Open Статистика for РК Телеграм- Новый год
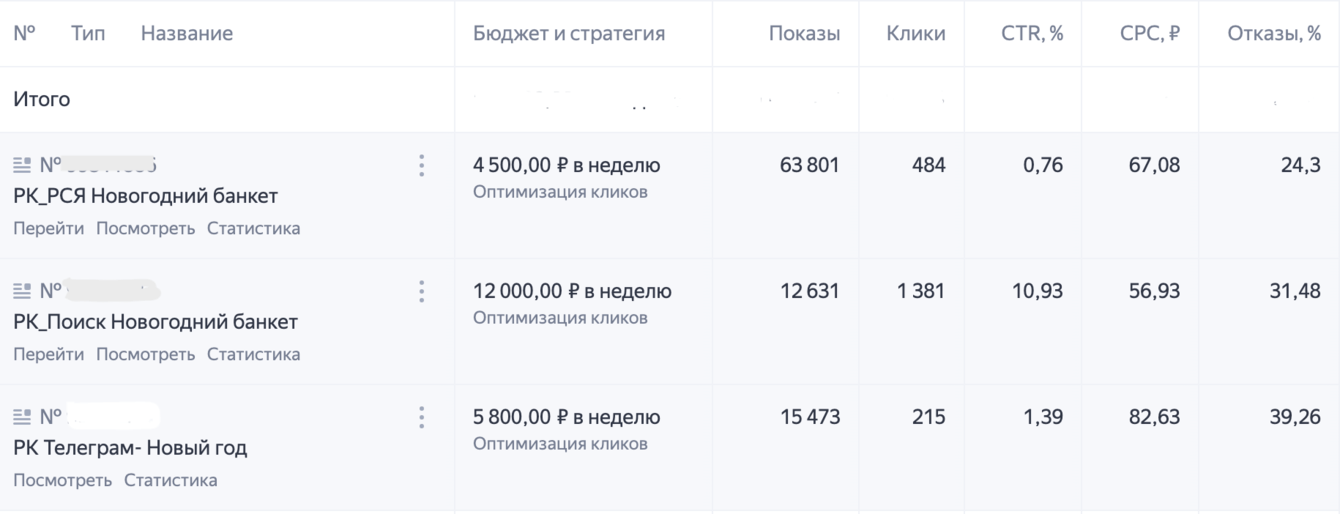 pyautogui.click(x=170, y=480)
